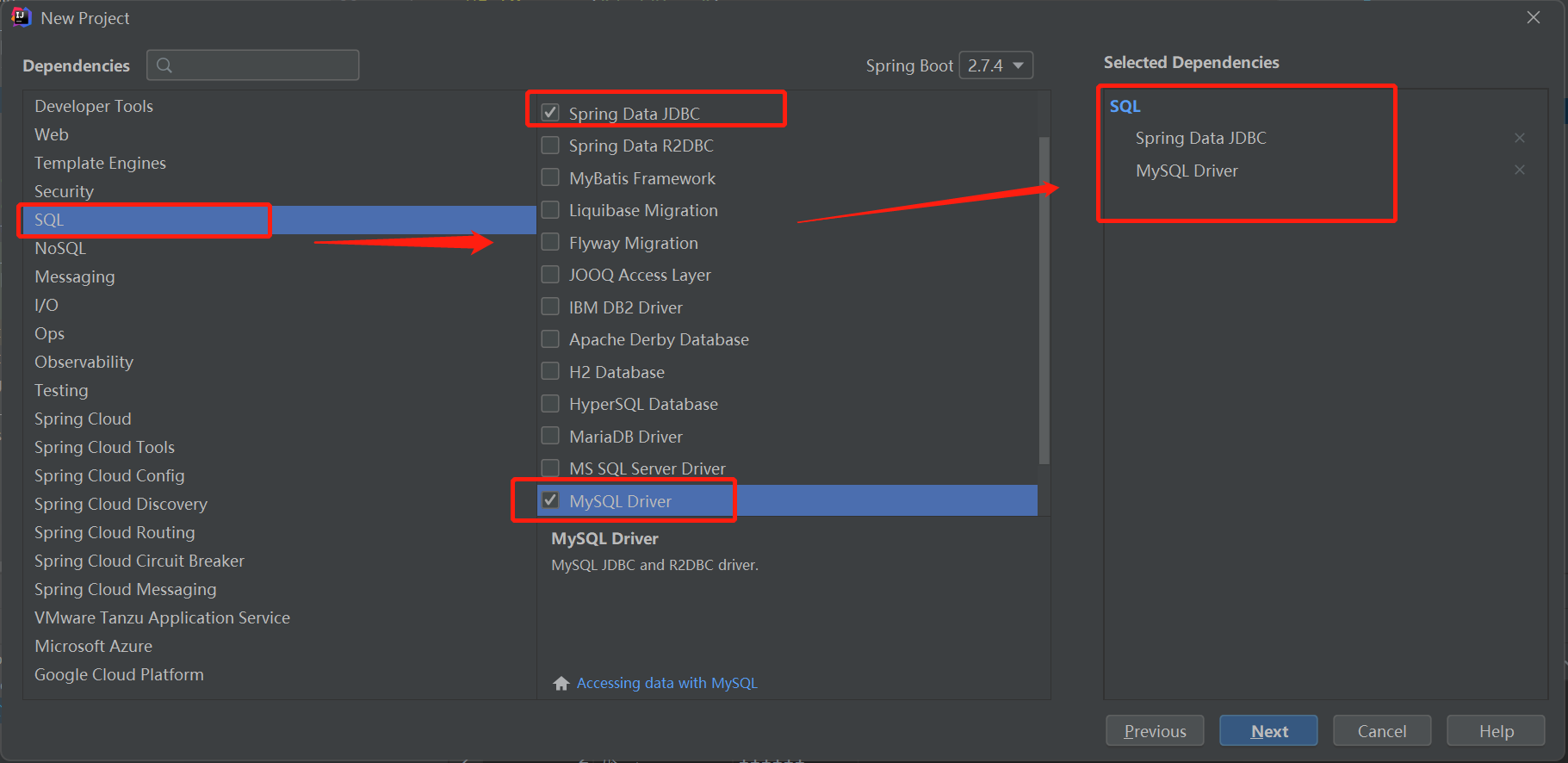Remove Spring Data JDBC from selected dependencies
The width and height of the screenshot is (1568, 763).
point(1520,138)
